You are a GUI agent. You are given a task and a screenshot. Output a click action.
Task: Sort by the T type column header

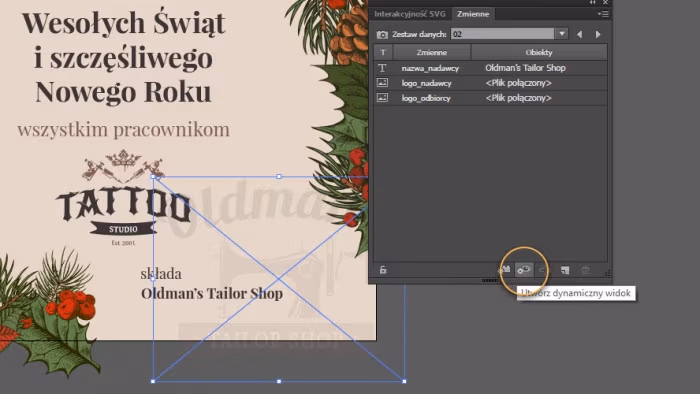(383, 52)
